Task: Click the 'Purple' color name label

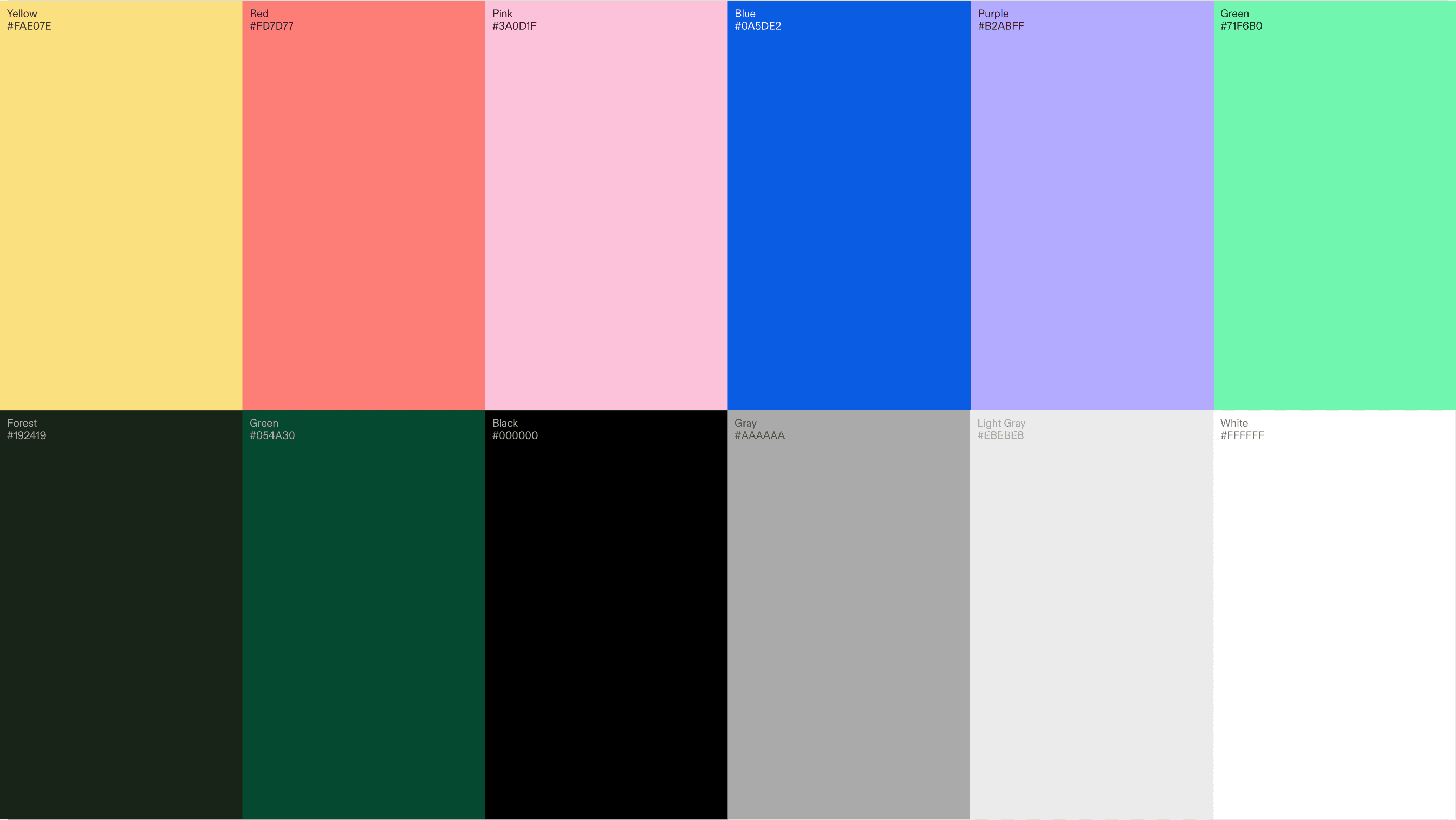Action: 993,14
